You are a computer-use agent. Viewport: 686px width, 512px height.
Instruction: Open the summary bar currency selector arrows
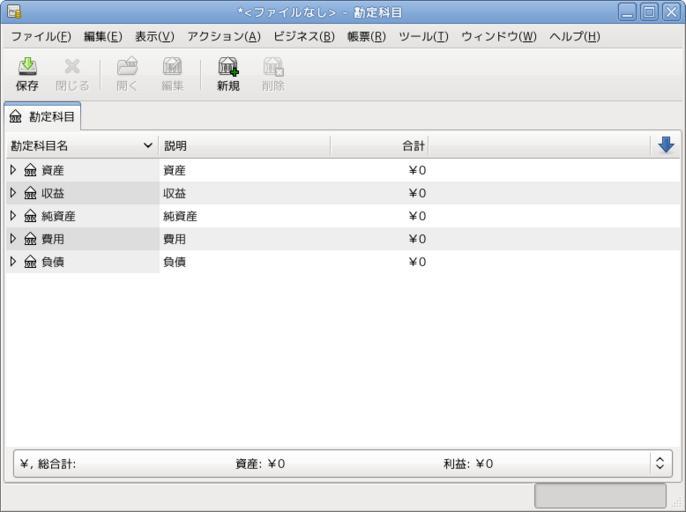pyautogui.click(x=659, y=464)
